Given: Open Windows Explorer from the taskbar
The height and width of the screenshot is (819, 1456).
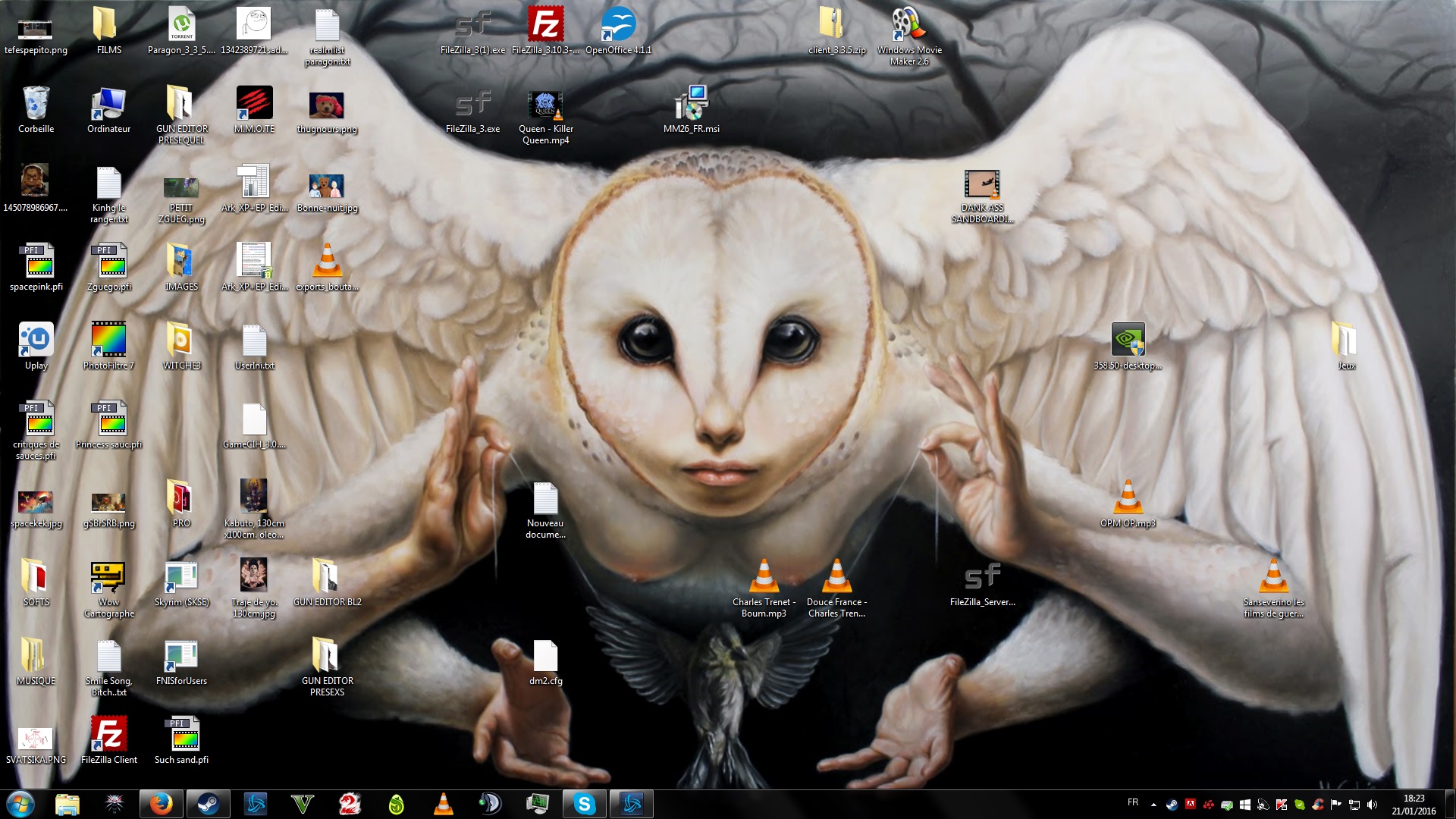Looking at the screenshot, I should pos(67,804).
